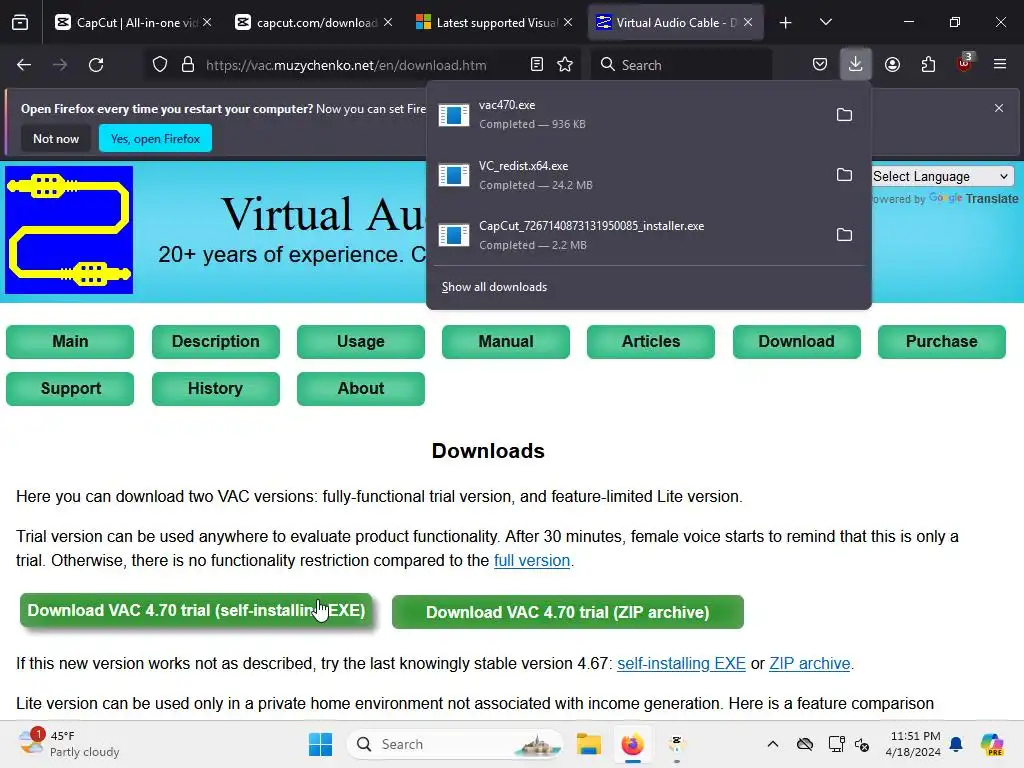
Task: Download VAC 4.70 trial ZIP archive
Action: click(x=568, y=612)
